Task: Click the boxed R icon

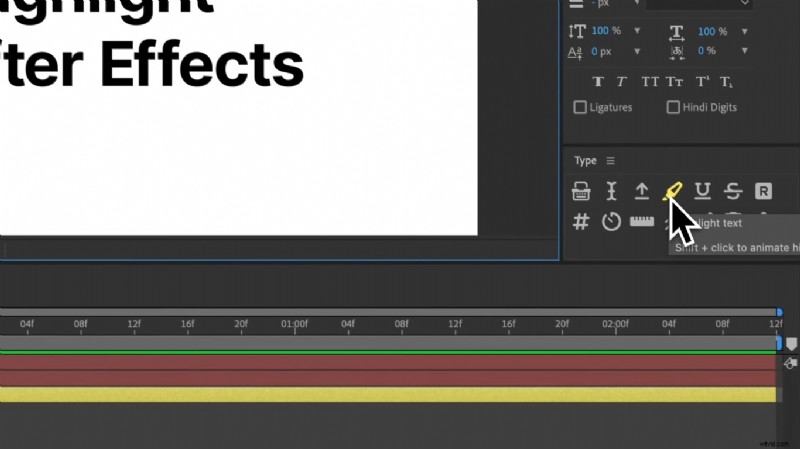Action: coord(763,191)
